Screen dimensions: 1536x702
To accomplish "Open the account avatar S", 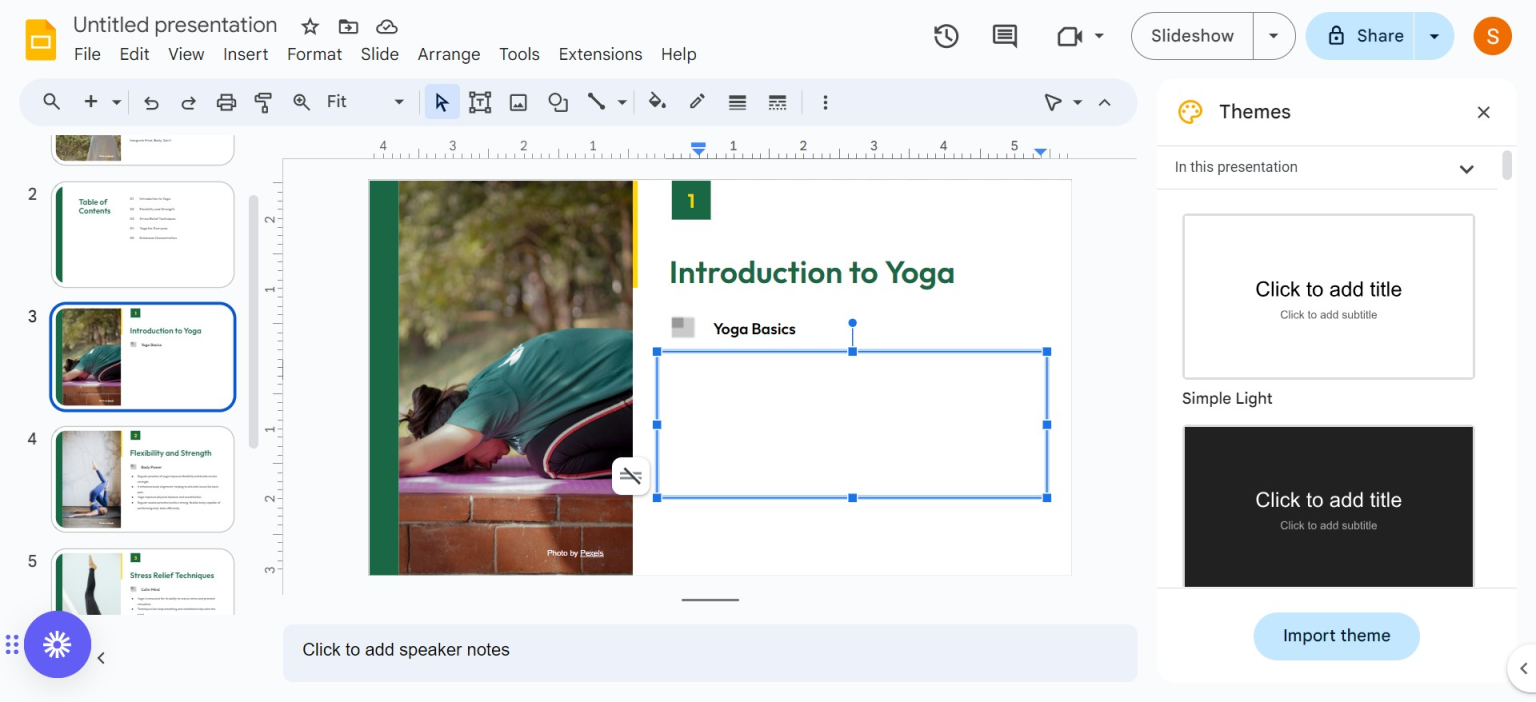I will click(x=1492, y=36).
